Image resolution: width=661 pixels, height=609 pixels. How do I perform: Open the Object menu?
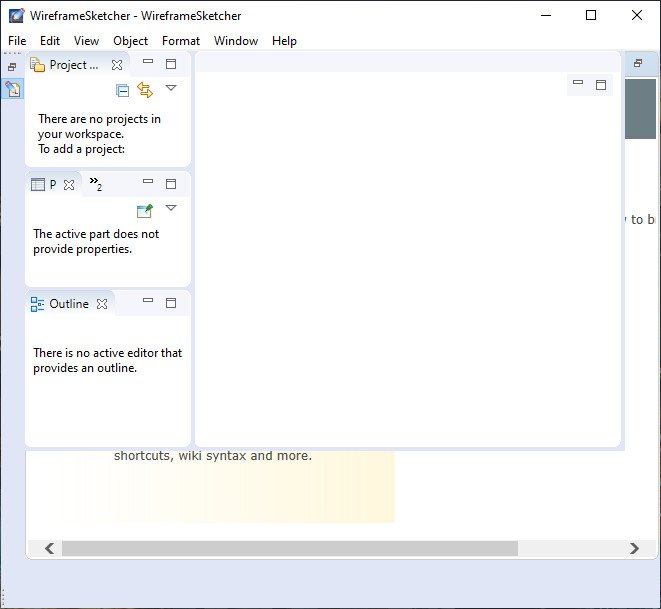pos(130,41)
